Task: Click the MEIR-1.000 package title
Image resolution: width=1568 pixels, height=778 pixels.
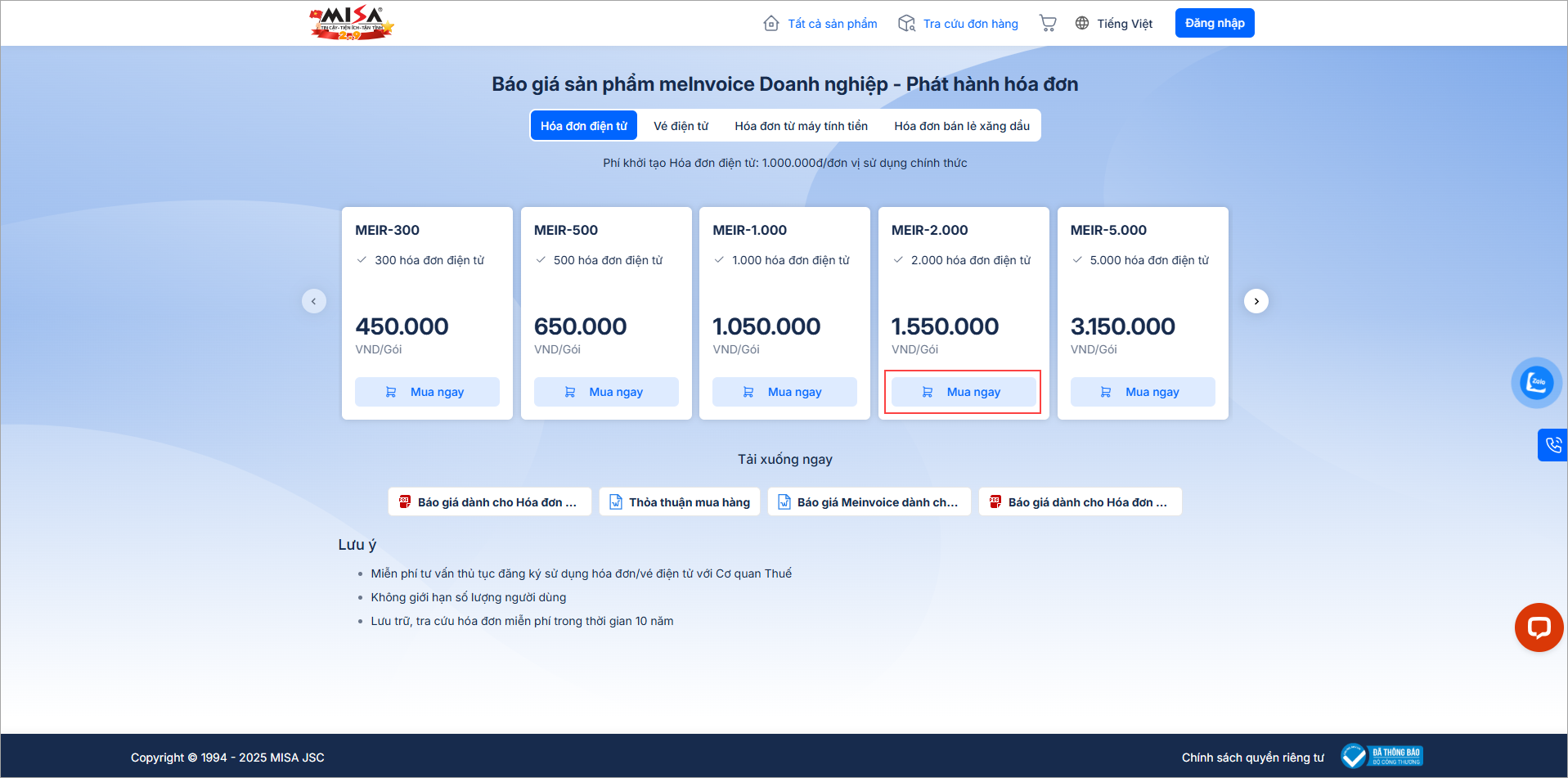Action: coord(749,230)
